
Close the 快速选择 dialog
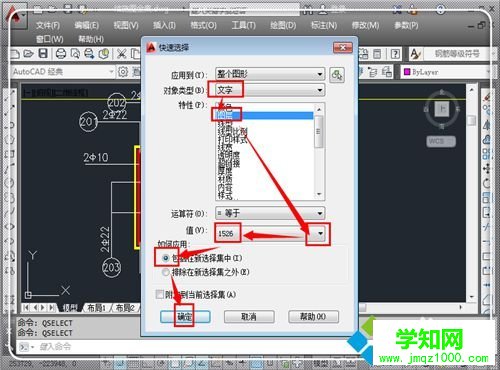[x=343, y=48]
